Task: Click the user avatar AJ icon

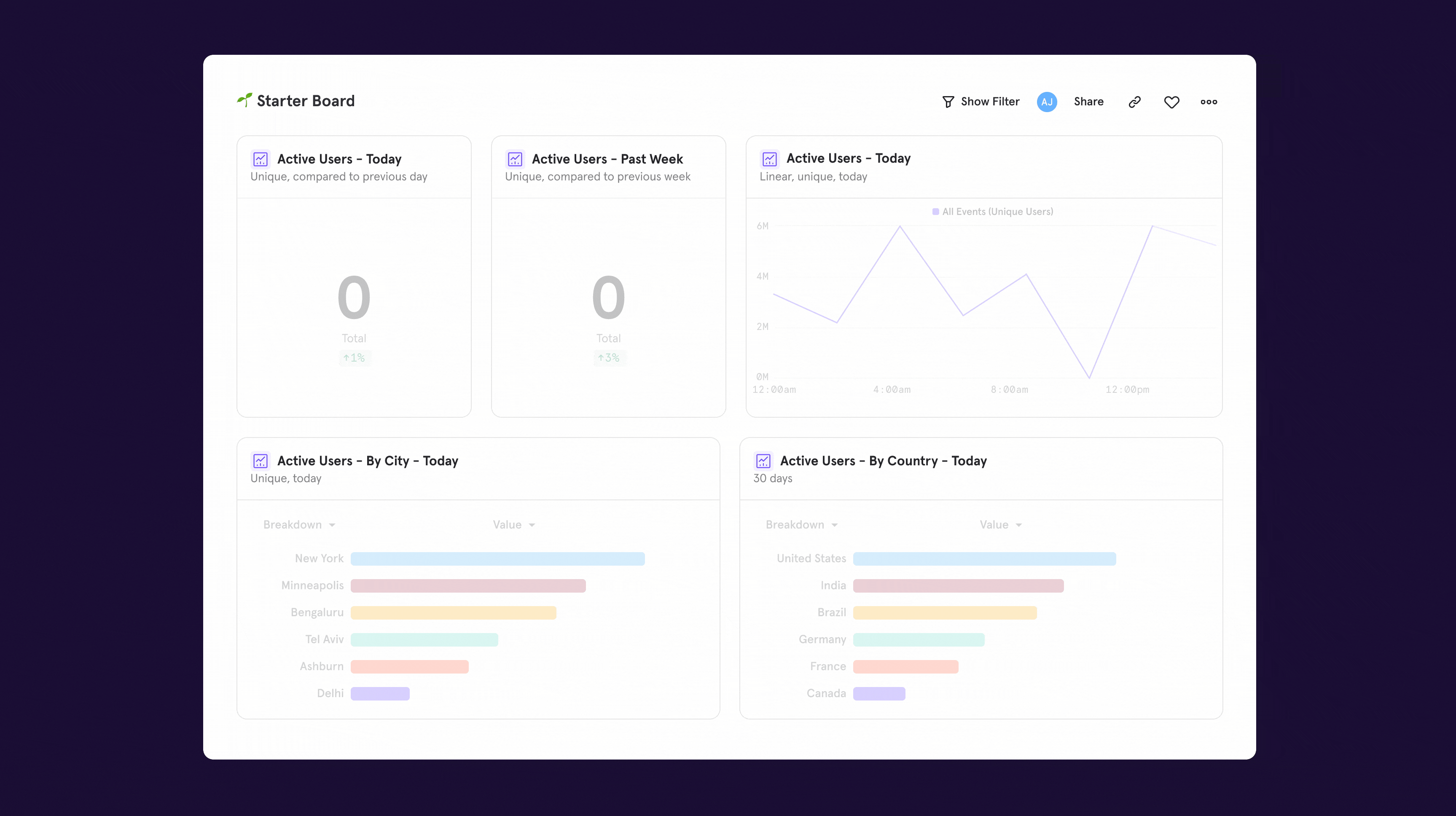Action: click(1047, 101)
